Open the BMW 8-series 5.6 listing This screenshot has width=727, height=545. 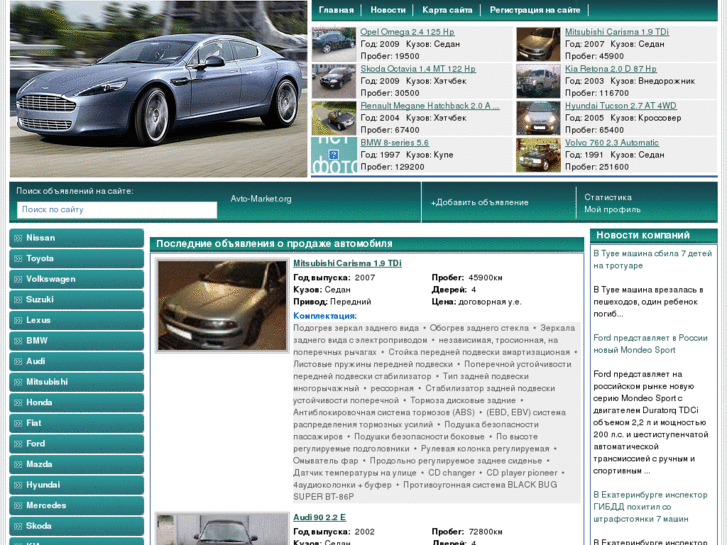coord(395,143)
